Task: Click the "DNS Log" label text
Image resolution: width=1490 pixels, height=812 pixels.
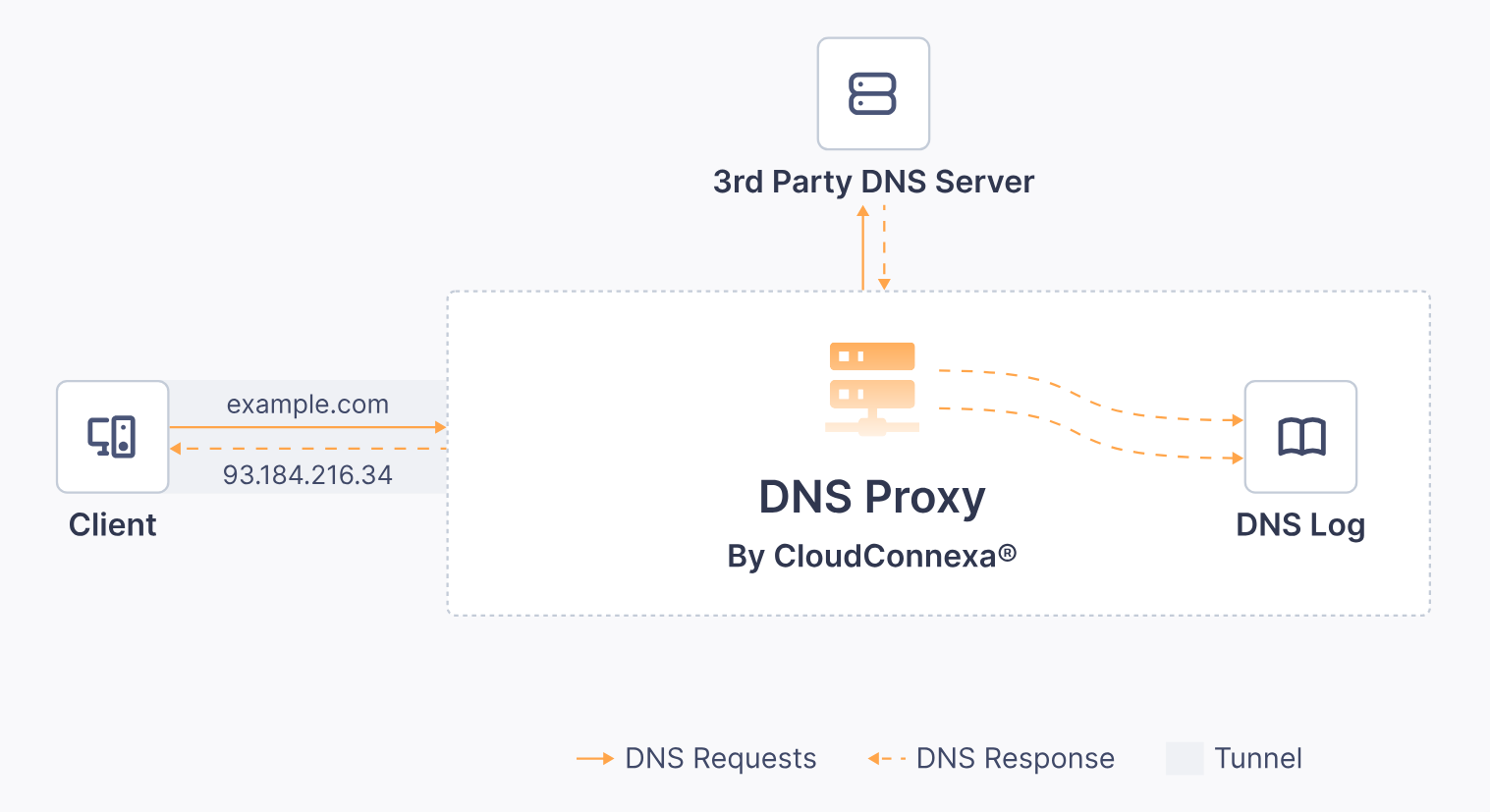Action: click(x=1300, y=525)
